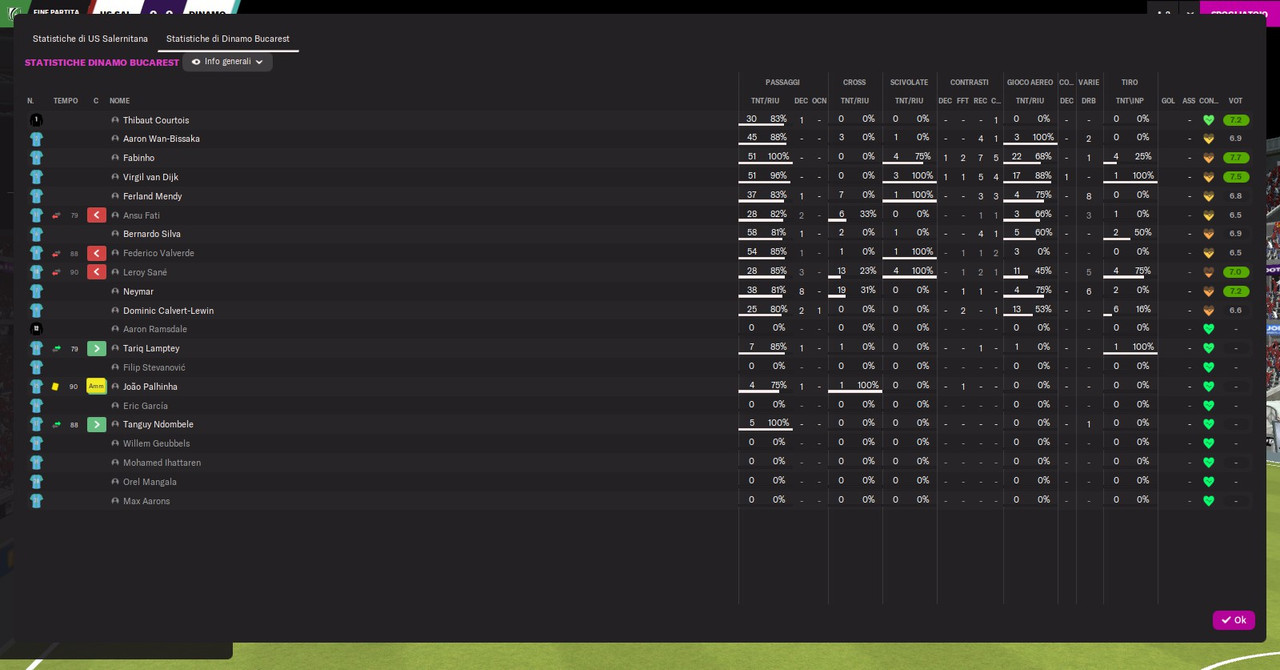Click Aaron Ramsdale's black goalkeeper shirt icon

36,329
